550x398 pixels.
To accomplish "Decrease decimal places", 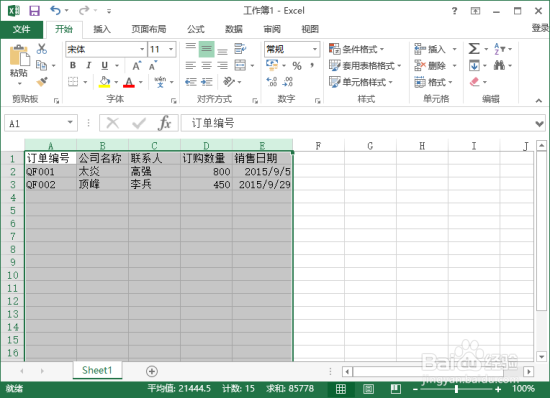I will (288, 82).
